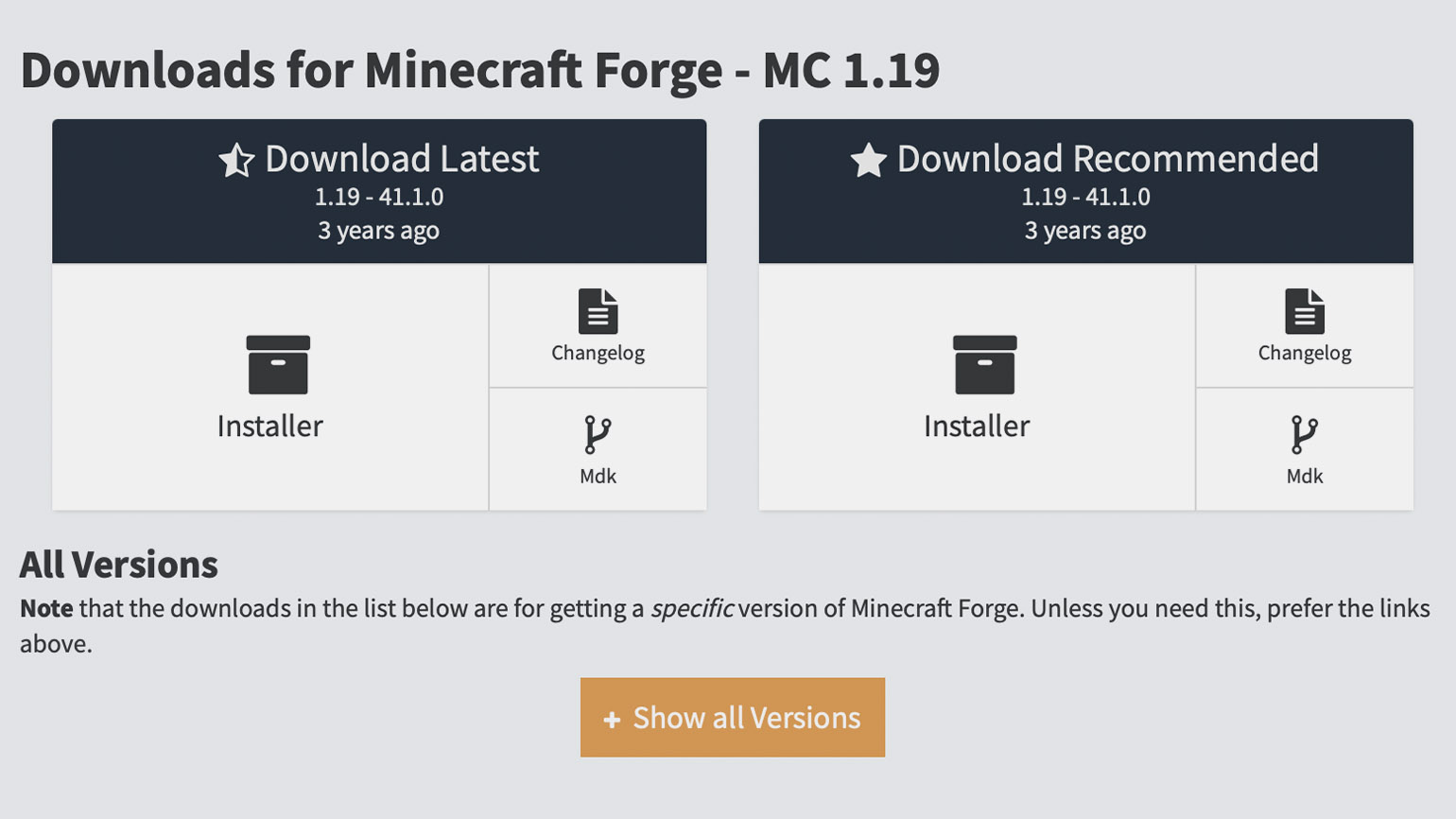Select the Download Latest header text

(x=402, y=159)
